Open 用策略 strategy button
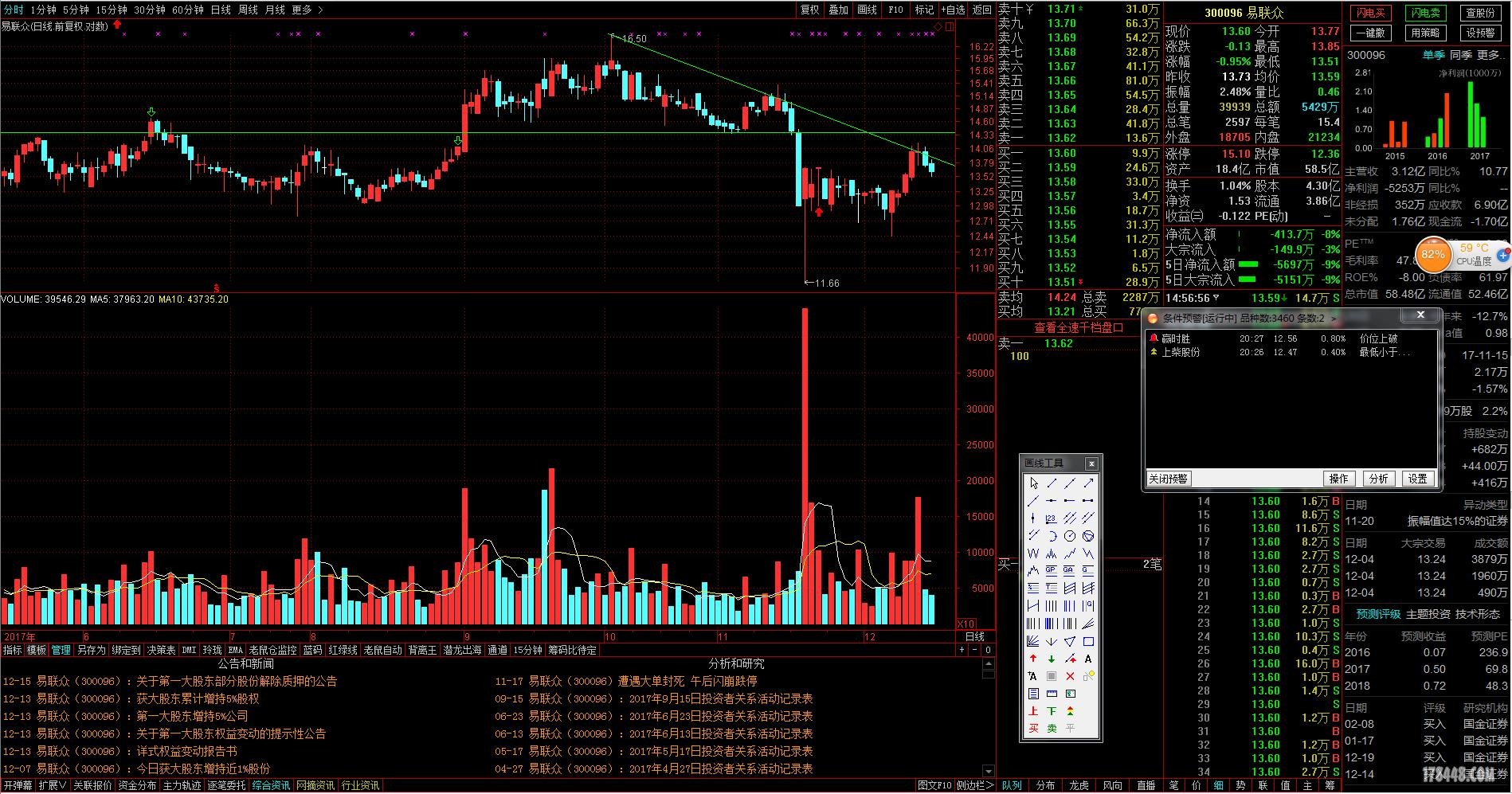The width and height of the screenshot is (1512, 794). pyautogui.click(x=1425, y=33)
